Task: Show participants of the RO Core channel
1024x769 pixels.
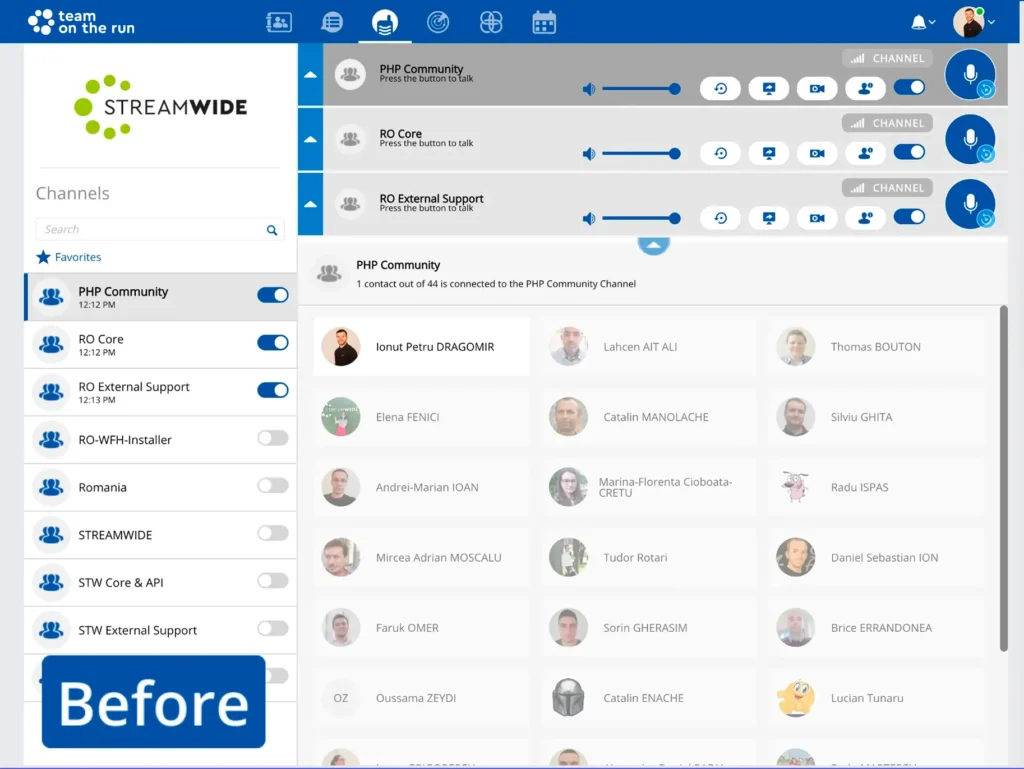Action: 865,153
